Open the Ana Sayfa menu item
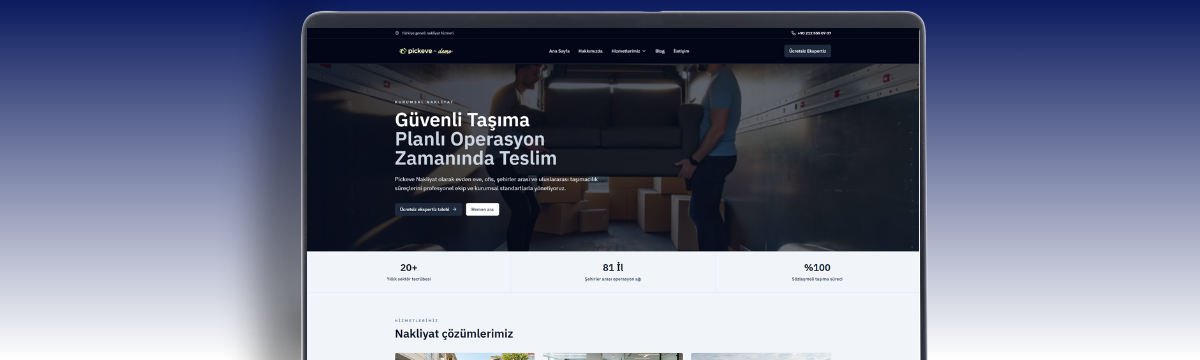The width and height of the screenshot is (1200, 360). click(x=559, y=51)
